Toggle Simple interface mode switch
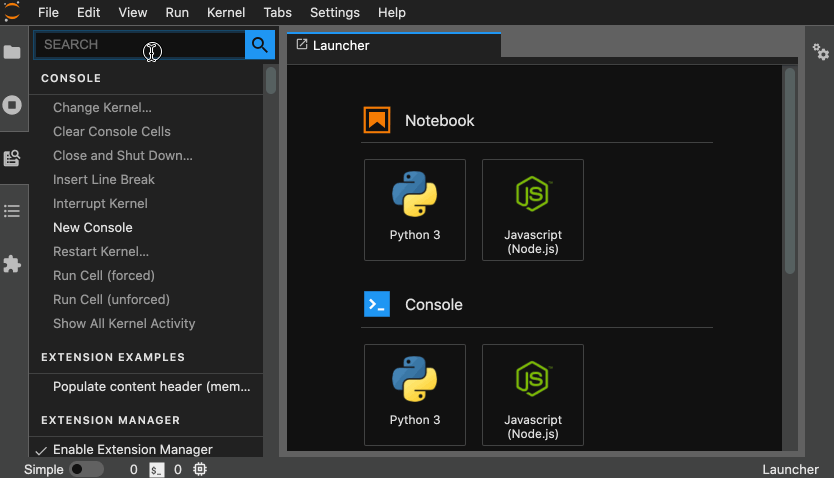Viewport: 834px width, 478px height. (x=86, y=469)
